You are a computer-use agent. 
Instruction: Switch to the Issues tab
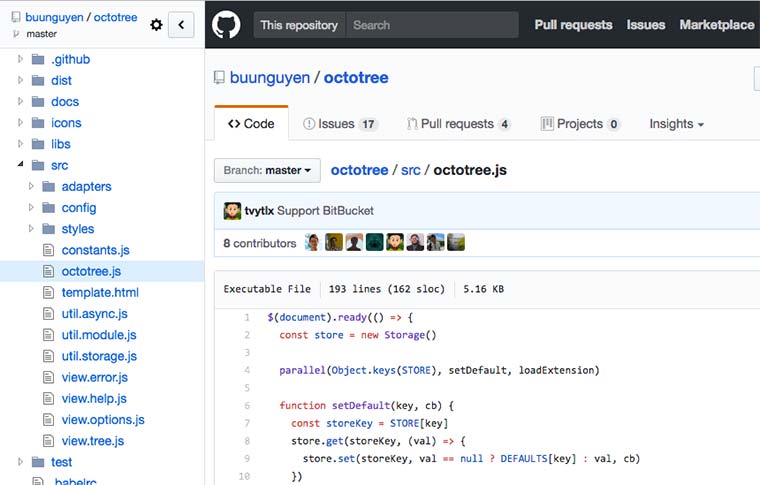[x=341, y=124]
